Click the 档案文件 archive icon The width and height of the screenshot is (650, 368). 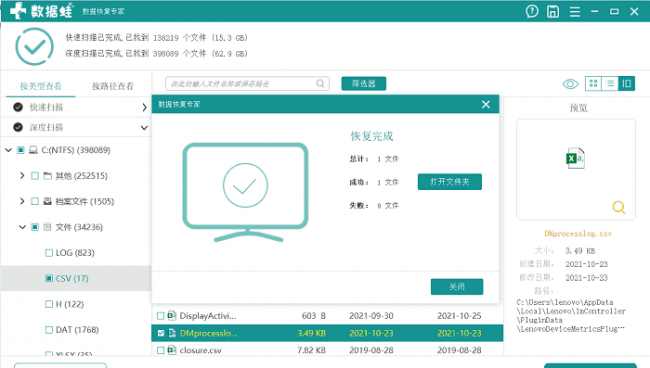pos(48,201)
